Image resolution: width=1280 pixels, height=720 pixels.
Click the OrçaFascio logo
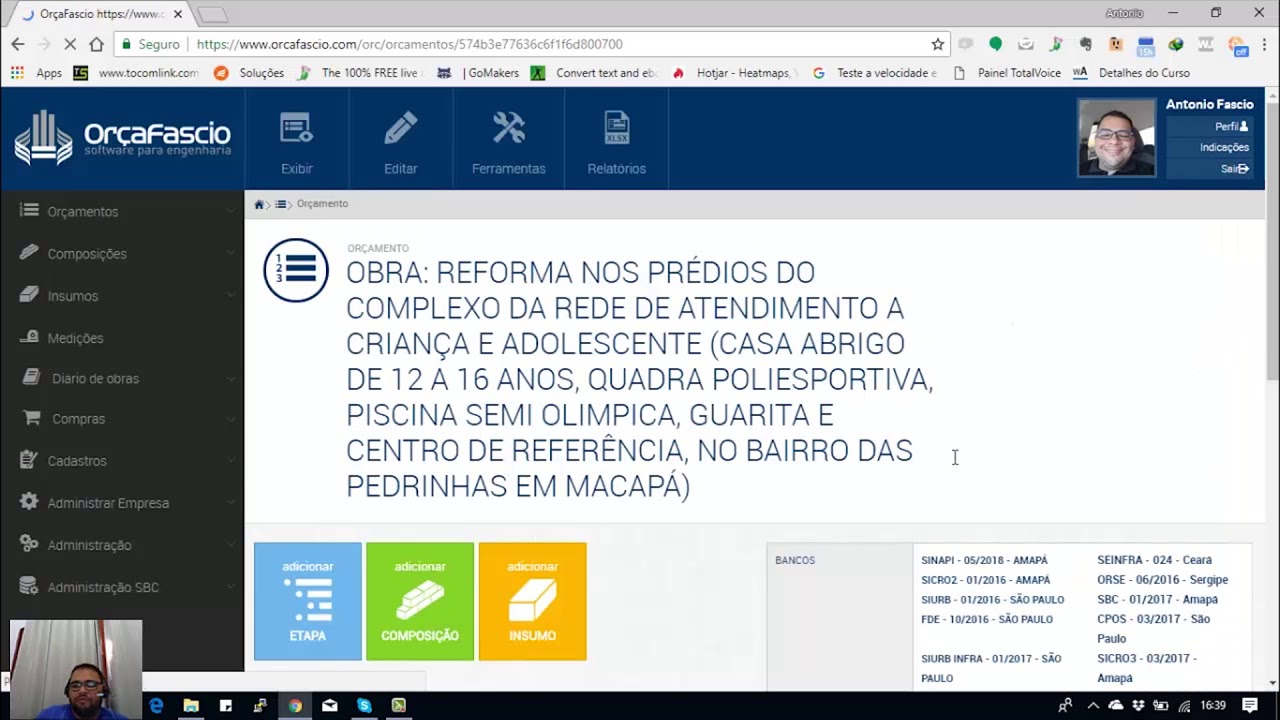pyautogui.click(x=122, y=138)
